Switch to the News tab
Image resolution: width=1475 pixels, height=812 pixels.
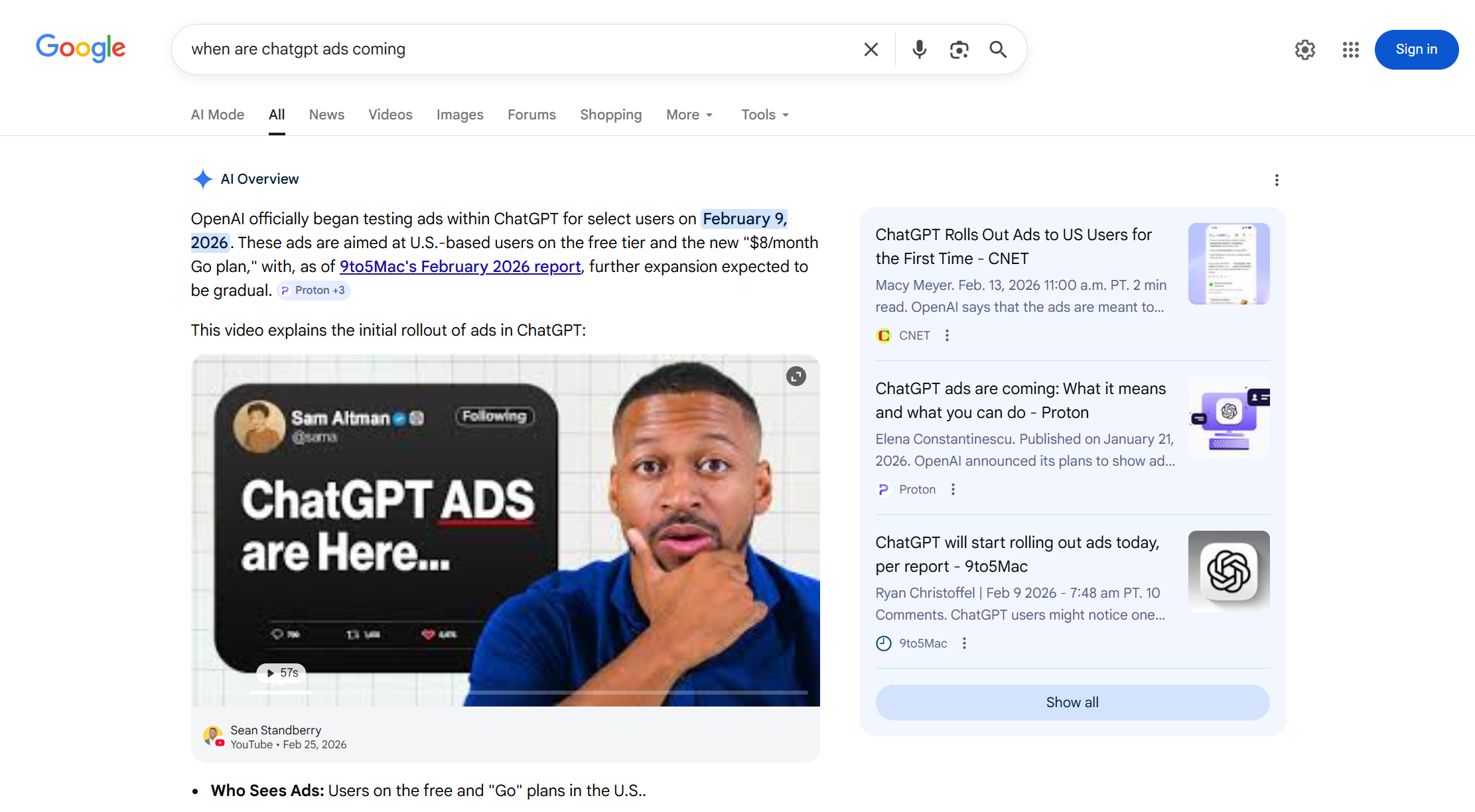[x=326, y=115]
